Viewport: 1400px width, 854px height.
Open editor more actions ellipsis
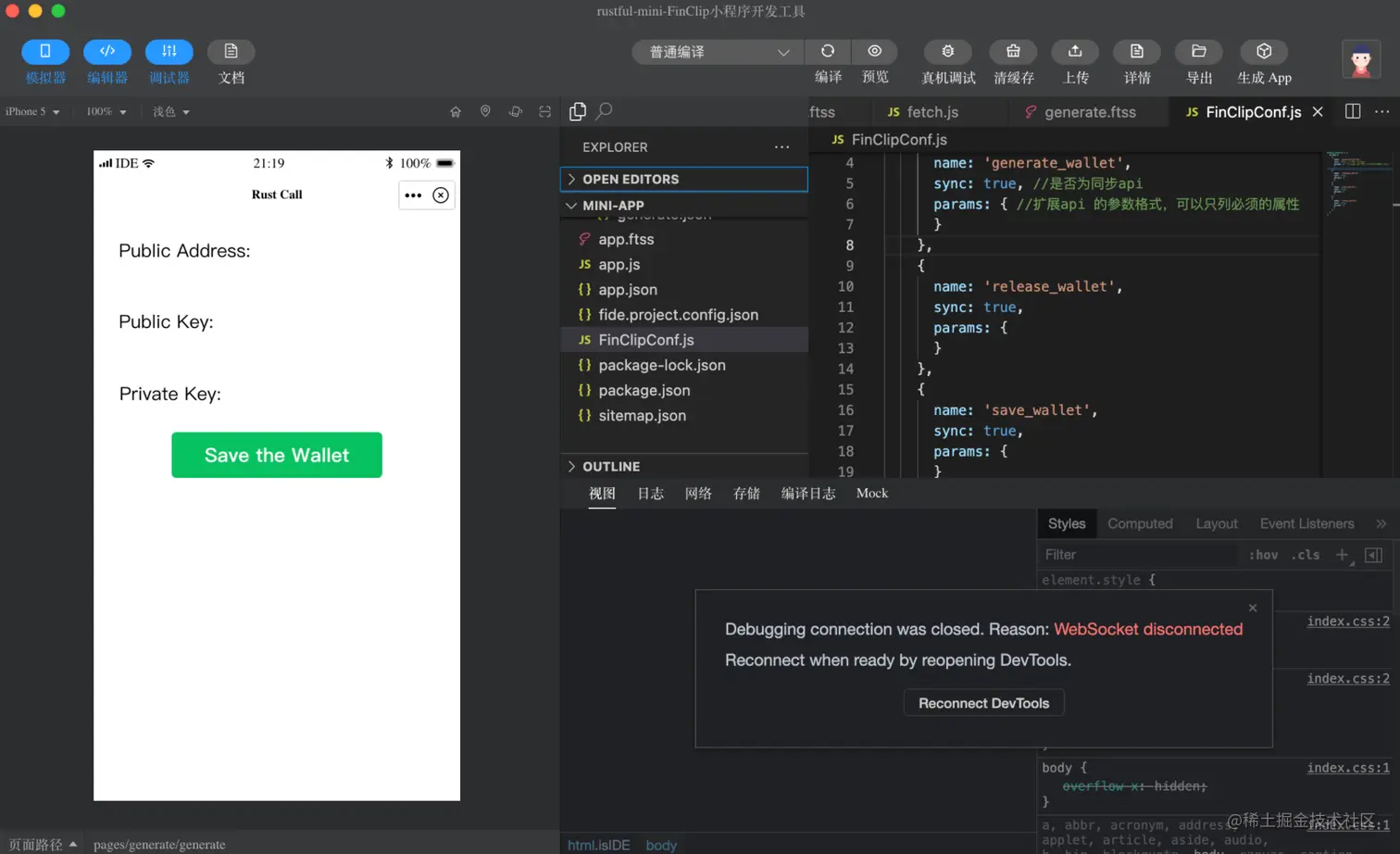point(1382,112)
